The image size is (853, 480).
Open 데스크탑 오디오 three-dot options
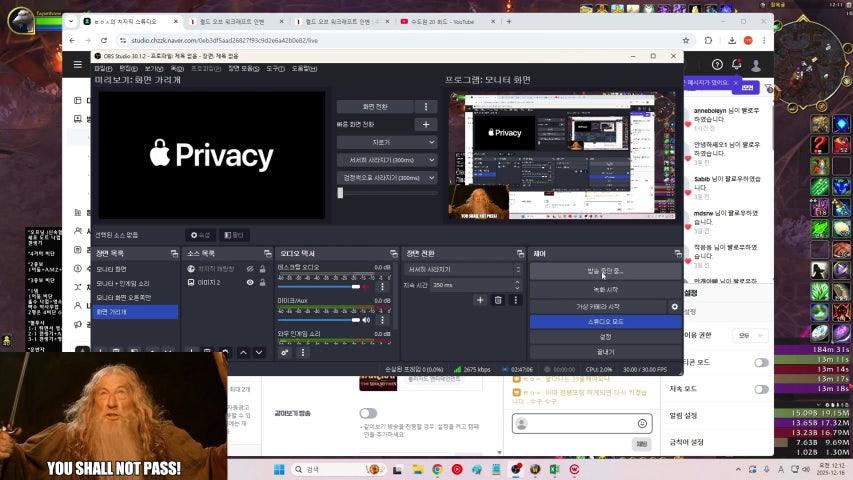382,287
